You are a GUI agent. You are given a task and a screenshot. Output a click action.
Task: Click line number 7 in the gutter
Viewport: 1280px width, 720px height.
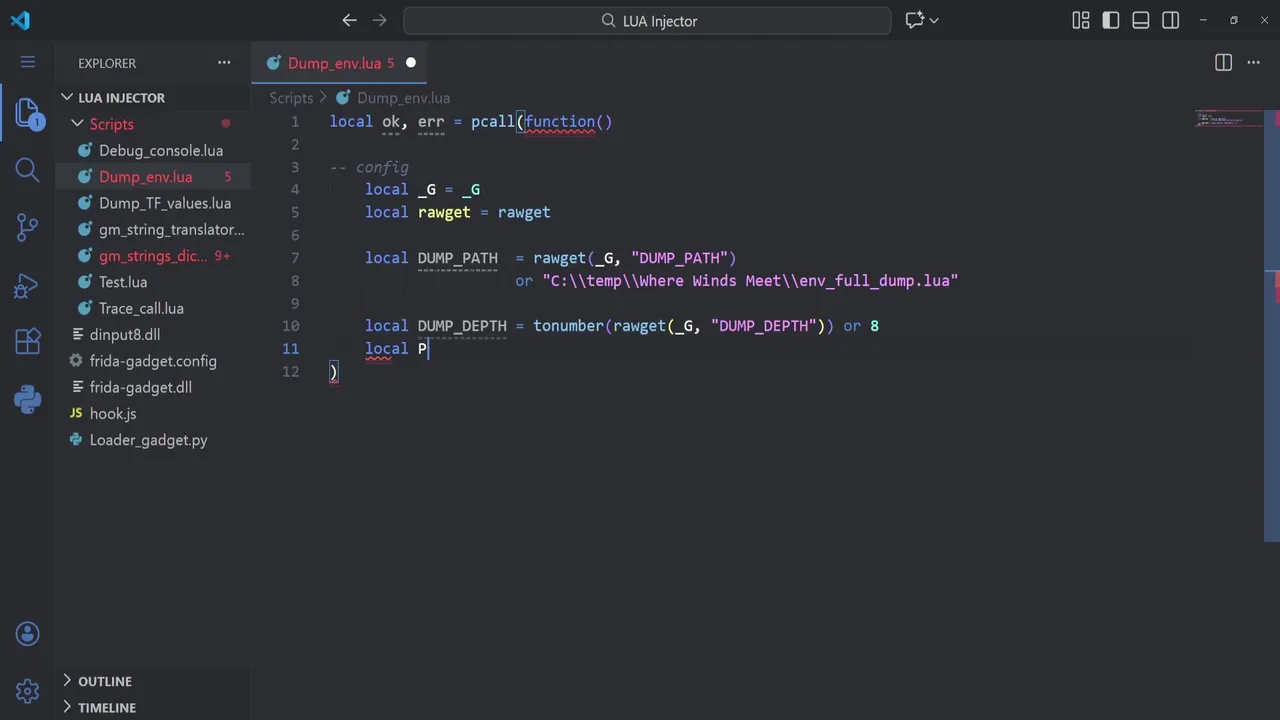click(294, 258)
